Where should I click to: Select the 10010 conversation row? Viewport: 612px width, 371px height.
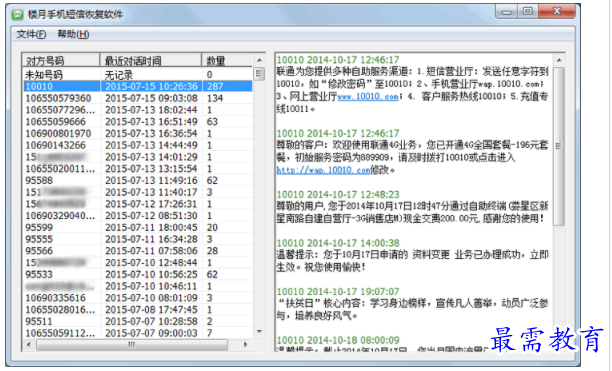coord(137,86)
